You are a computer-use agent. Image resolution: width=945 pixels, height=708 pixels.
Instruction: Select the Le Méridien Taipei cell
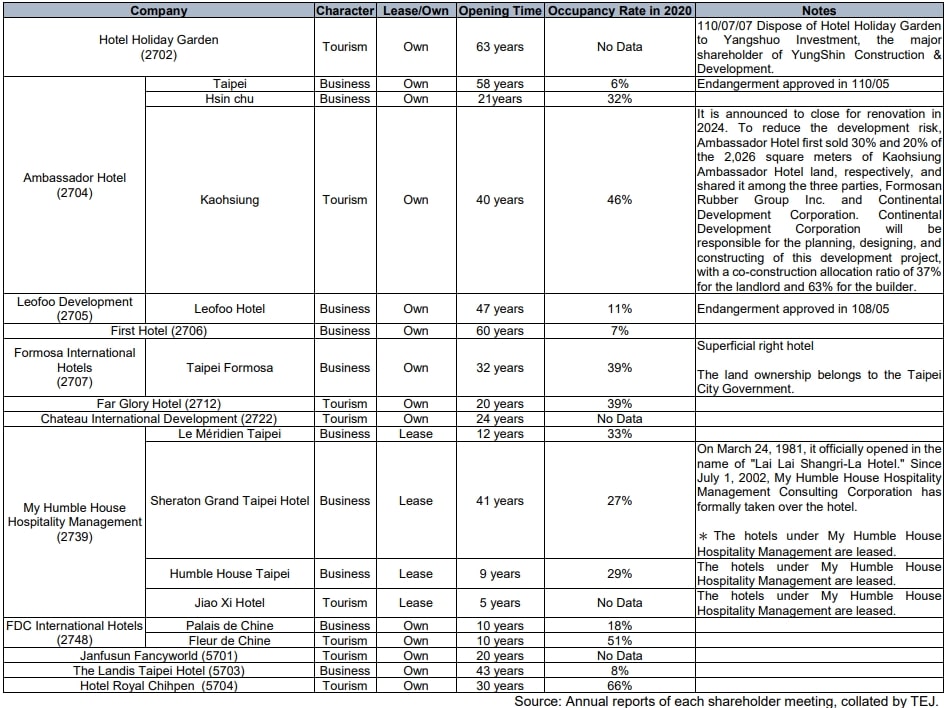pos(230,434)
